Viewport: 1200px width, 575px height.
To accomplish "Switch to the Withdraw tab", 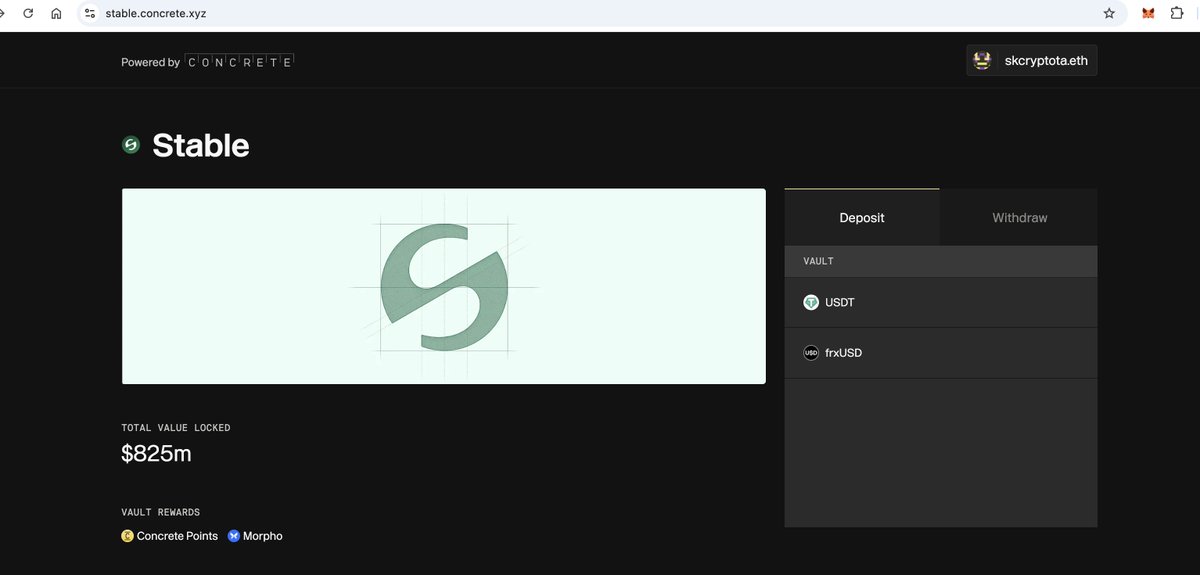I will point(1019,217).
